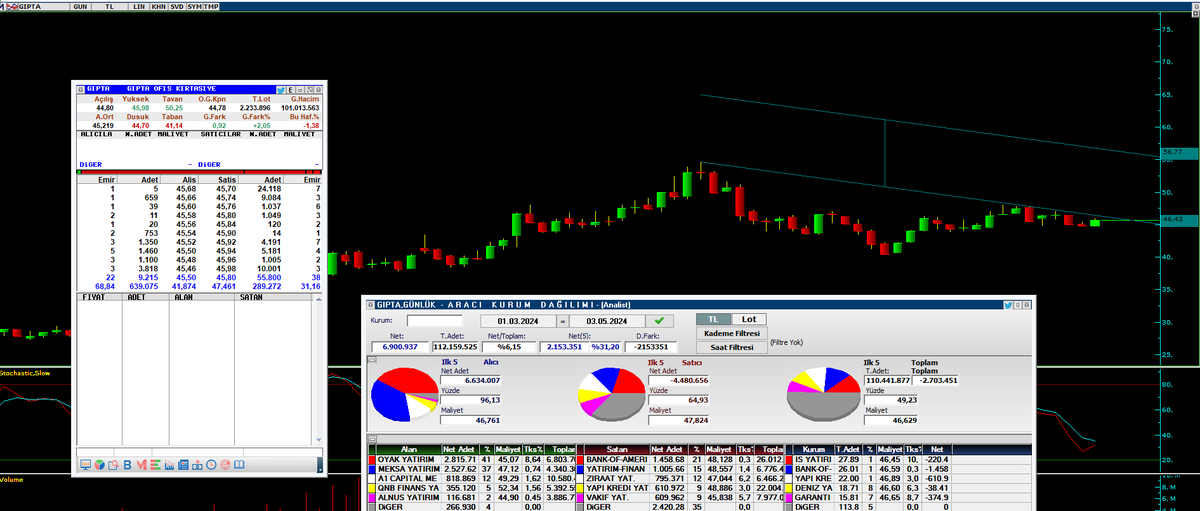This screenshot has width=1200, height=511.
Task: Expand the toolbar overflow handle in GIPTA window
Action: (320, 465)
